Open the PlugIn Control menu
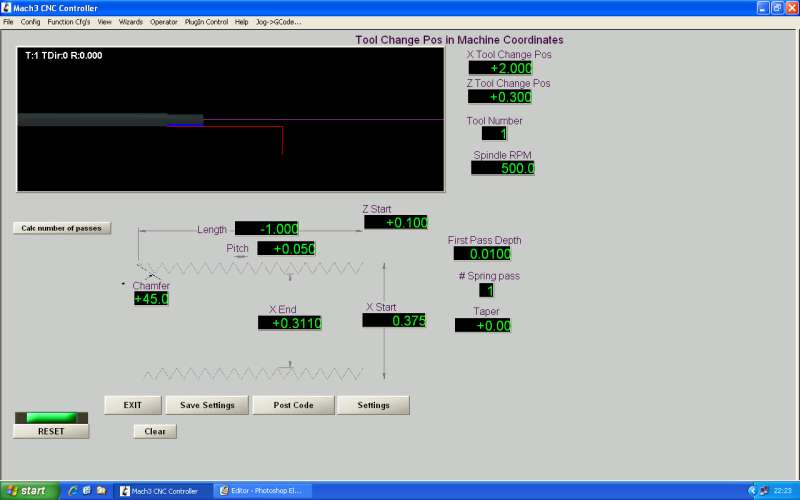This screenshot has height=500, width=800. coord(206,22)
